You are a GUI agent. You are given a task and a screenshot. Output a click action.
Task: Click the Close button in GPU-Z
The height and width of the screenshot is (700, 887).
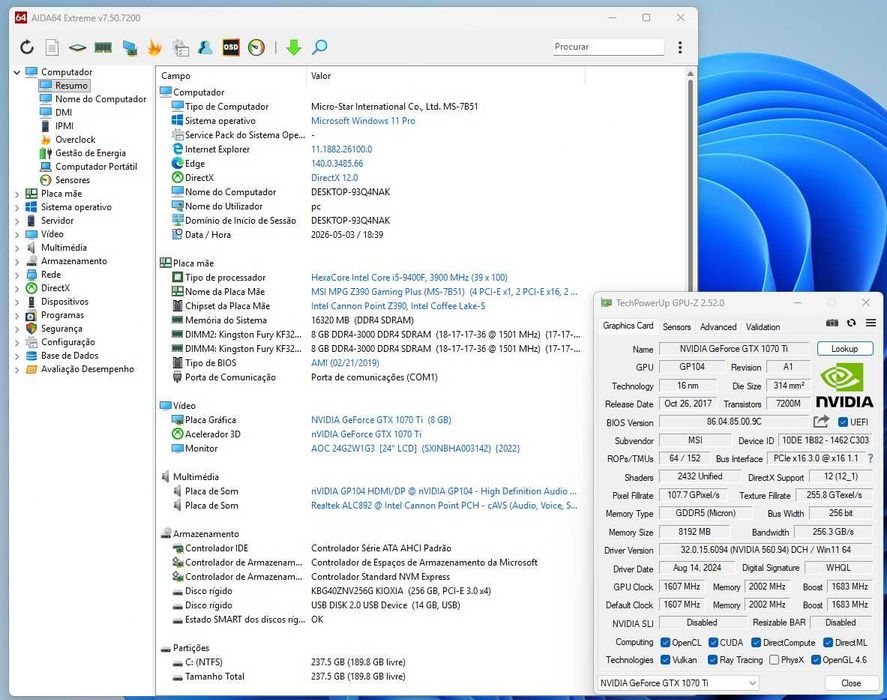click(851, 683)
